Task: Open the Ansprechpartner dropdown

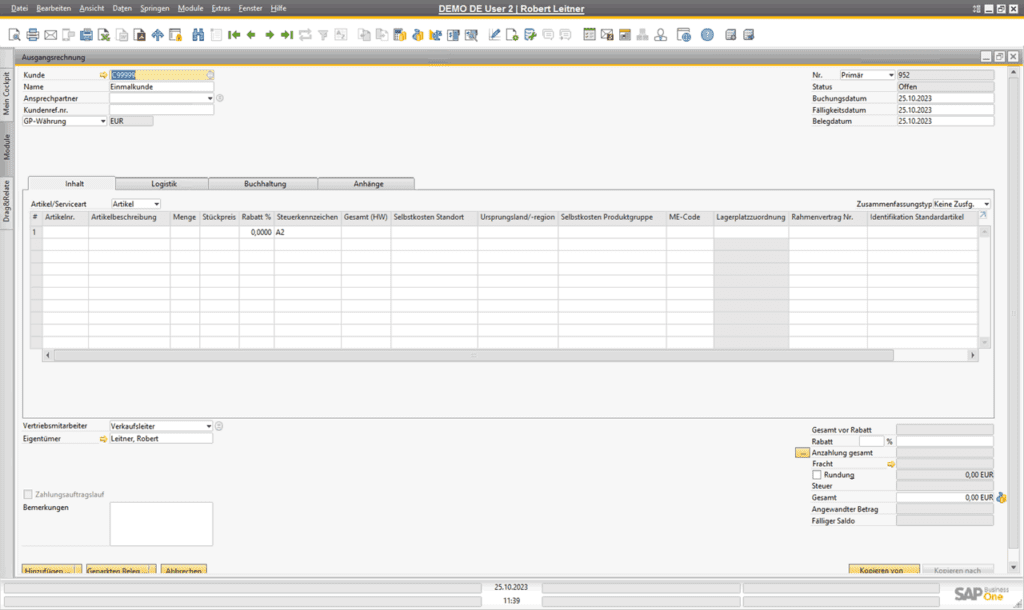Action: click(210, 99)
